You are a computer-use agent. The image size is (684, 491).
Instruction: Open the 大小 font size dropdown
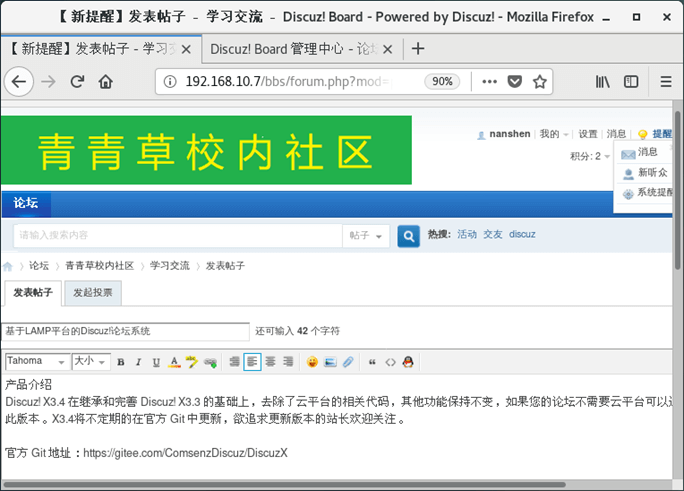[x=91, y=361]
